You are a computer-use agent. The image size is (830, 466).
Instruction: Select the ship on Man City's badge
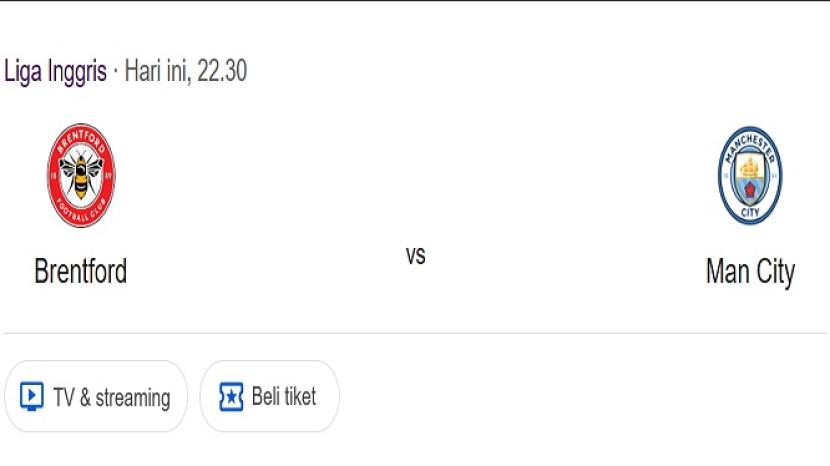[x=749, y=165]
